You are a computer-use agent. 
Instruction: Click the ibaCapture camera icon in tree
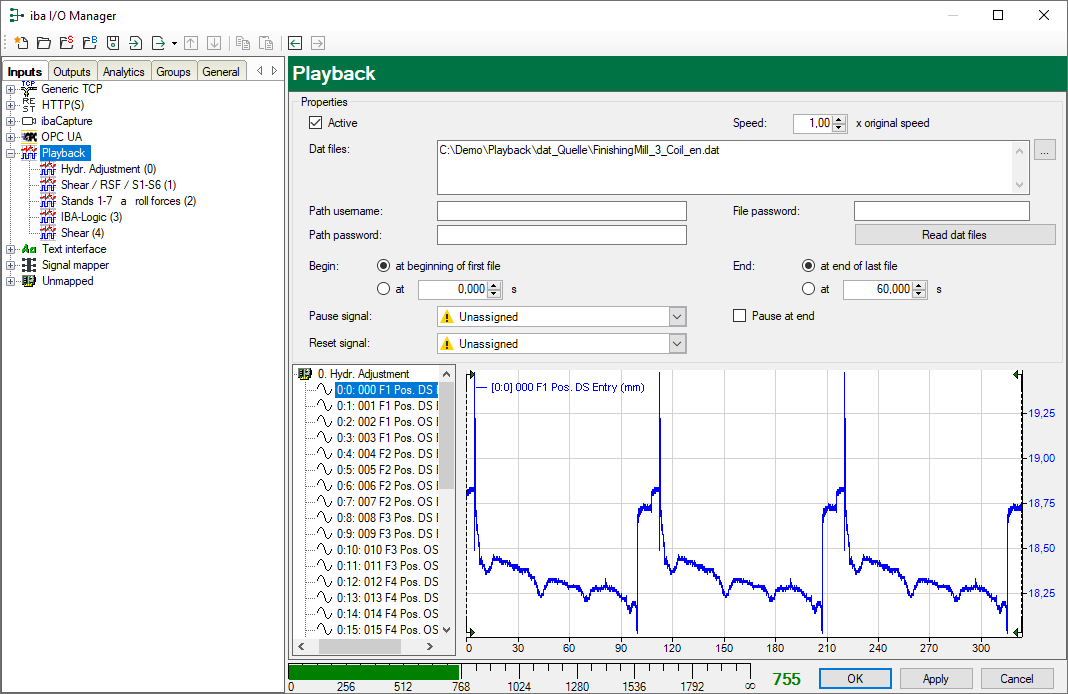pos(29,121)
